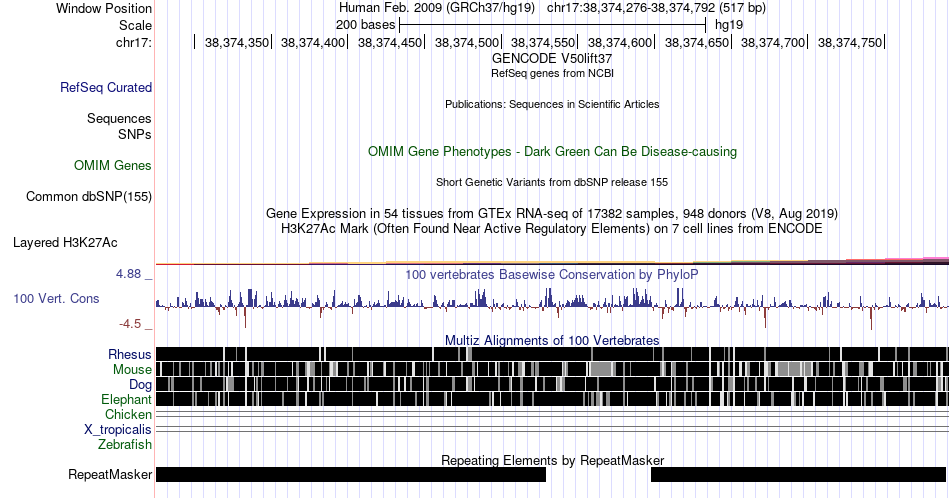Click the GTEx Gene Expression track title

[x=552, y=213]
